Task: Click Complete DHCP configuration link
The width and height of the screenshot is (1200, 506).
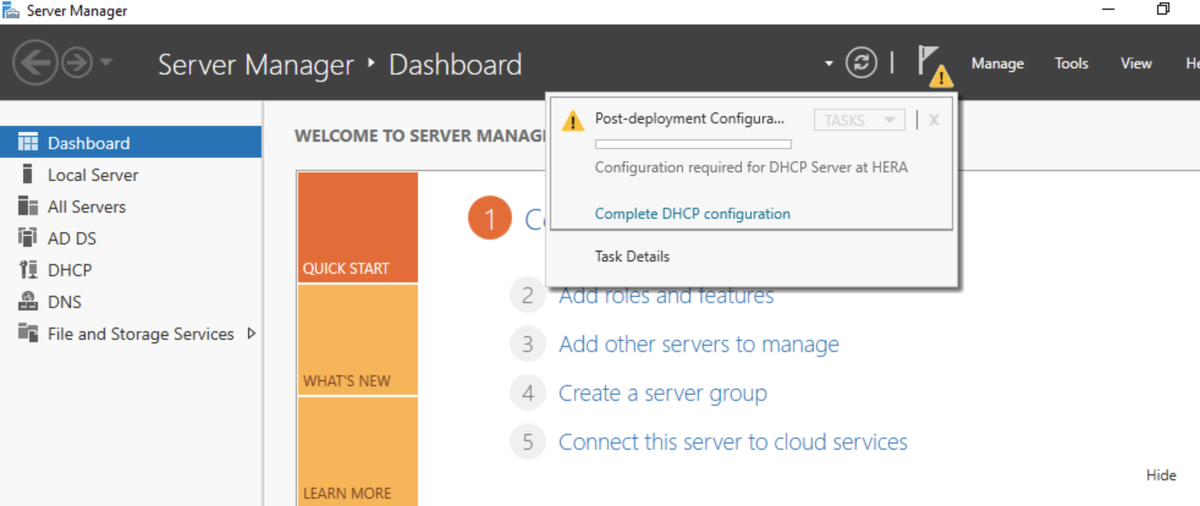Action: [x=692, y=213]
